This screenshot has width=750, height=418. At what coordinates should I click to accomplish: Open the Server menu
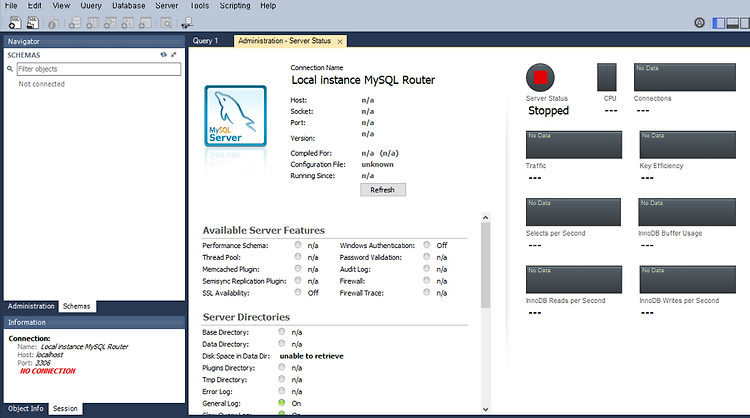pos(166,6)
